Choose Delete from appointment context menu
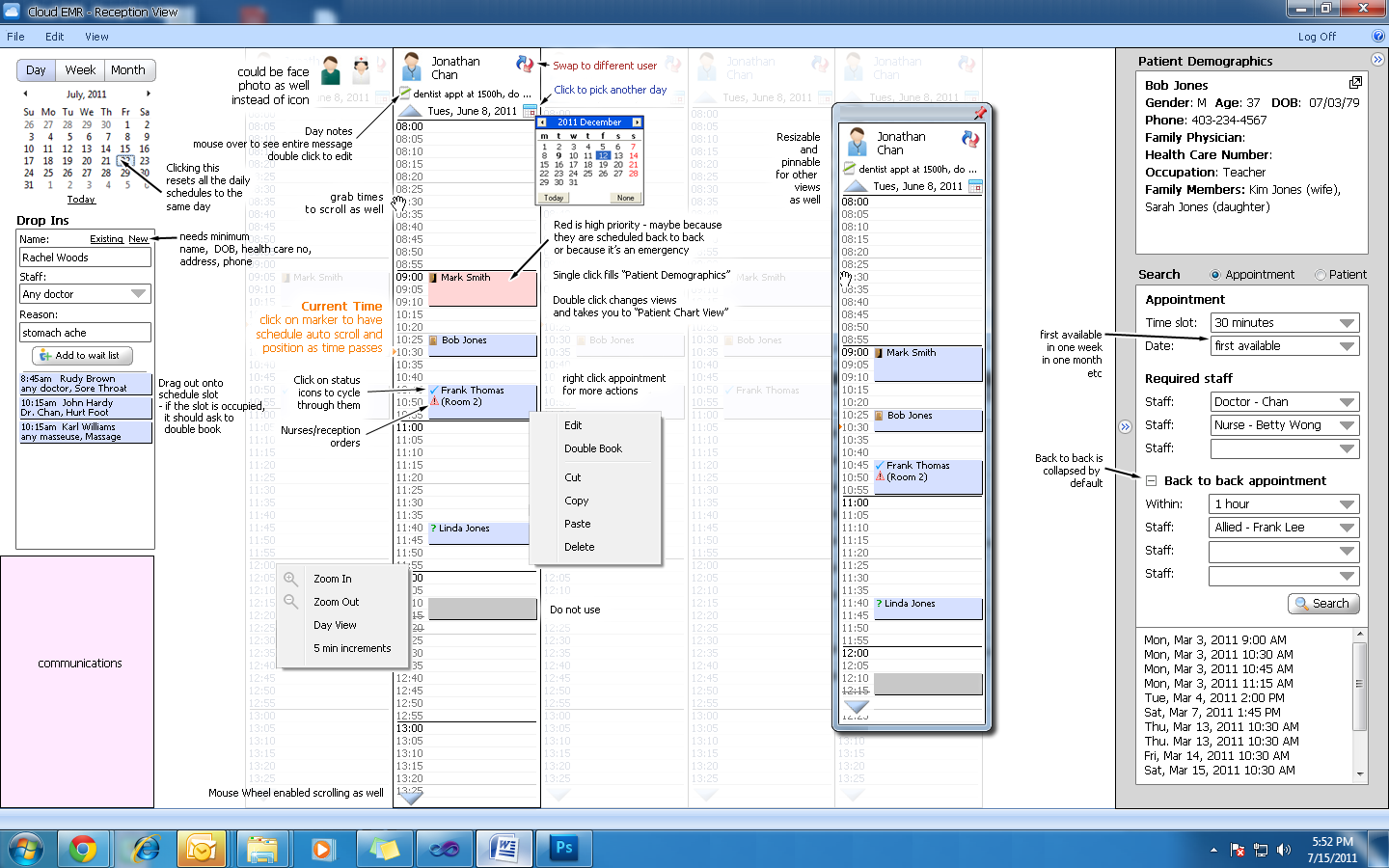This screenshot has height=868, width=1389. [580, 547]
